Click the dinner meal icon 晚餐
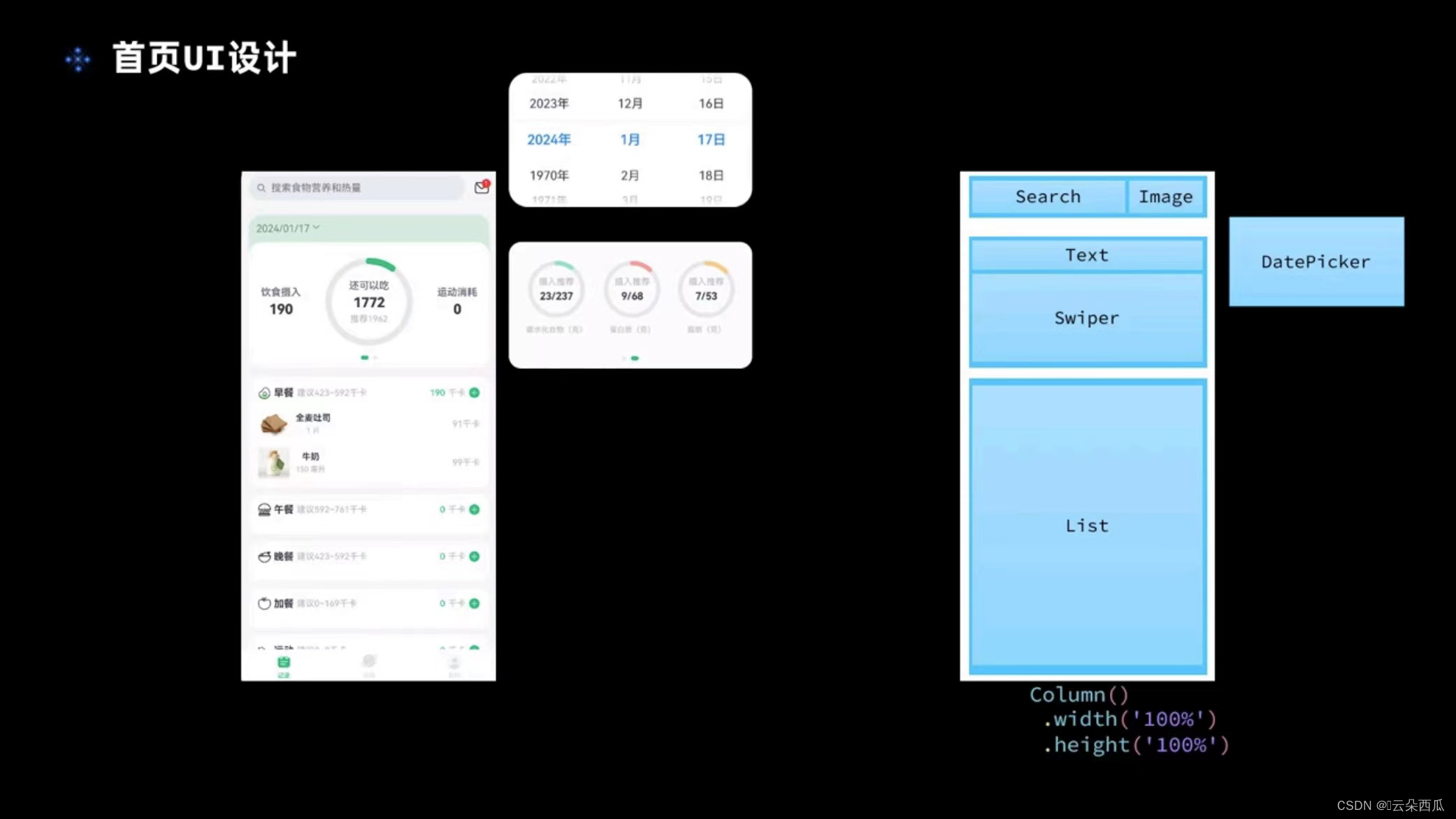The width and height of the screenshot is (1456, 819). pos(263,555)
